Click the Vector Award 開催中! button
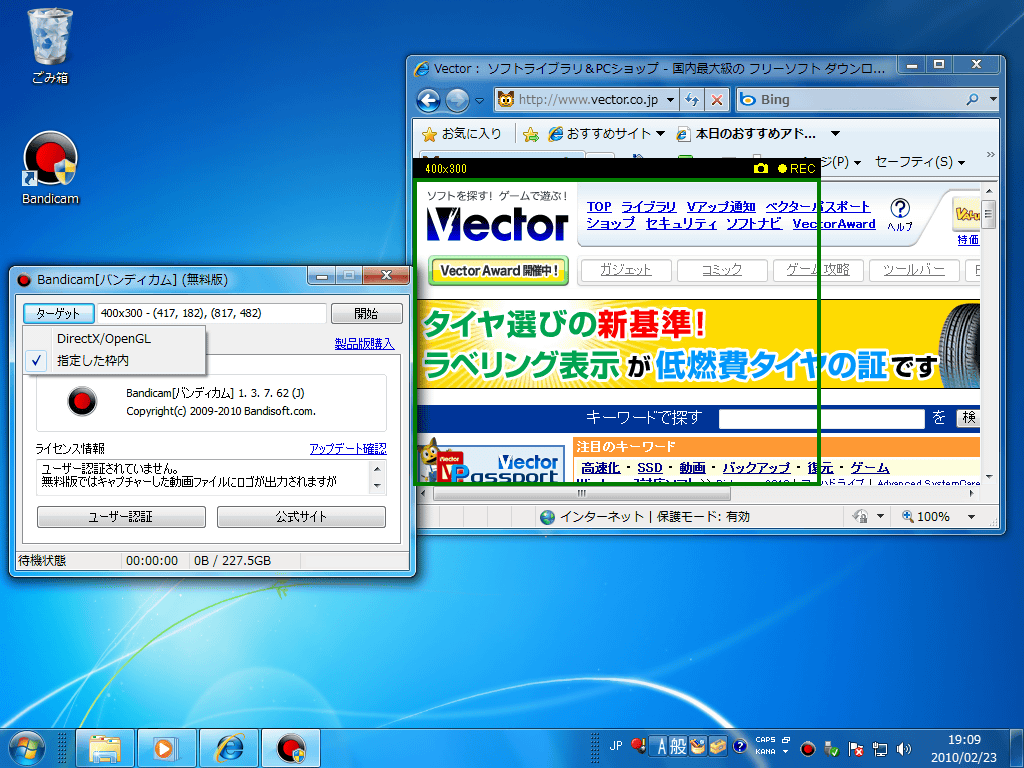 coord(498,270)
